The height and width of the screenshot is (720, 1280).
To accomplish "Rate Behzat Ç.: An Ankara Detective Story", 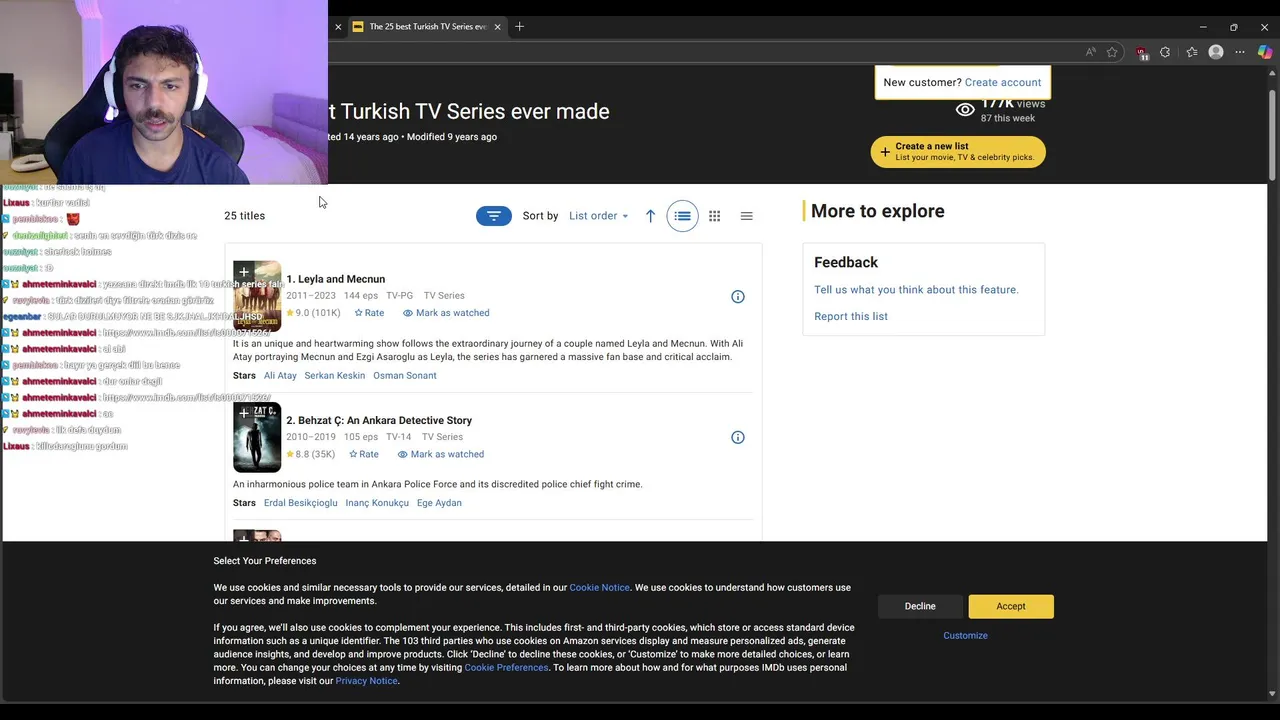I will (x=364, y=454).
